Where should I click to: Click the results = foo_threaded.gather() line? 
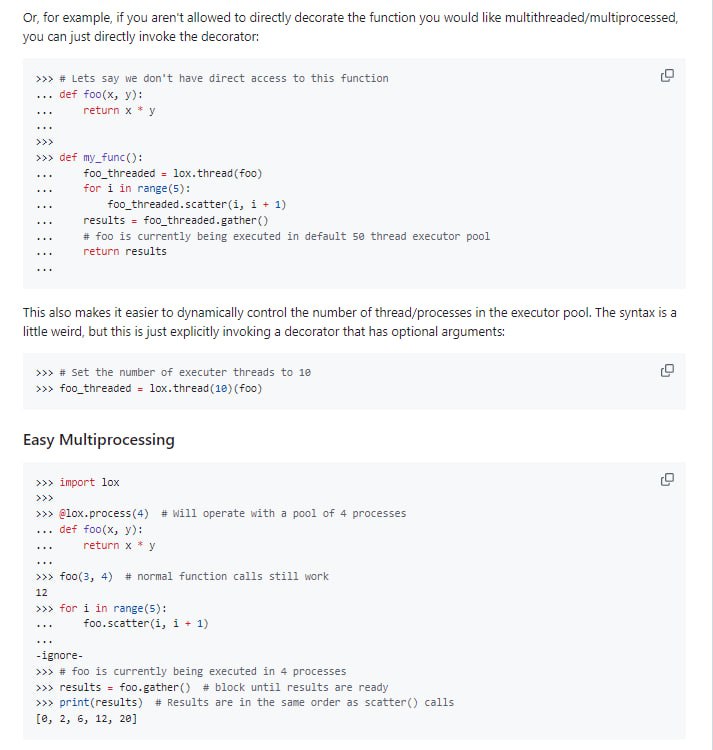[x=175, y=220]
